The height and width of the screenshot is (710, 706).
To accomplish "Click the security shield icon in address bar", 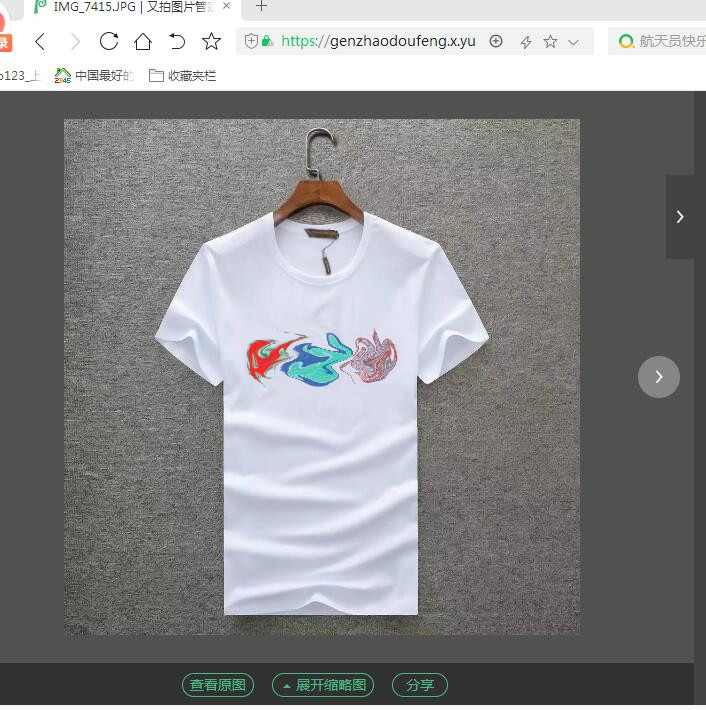I will click(x=252, y=41).
